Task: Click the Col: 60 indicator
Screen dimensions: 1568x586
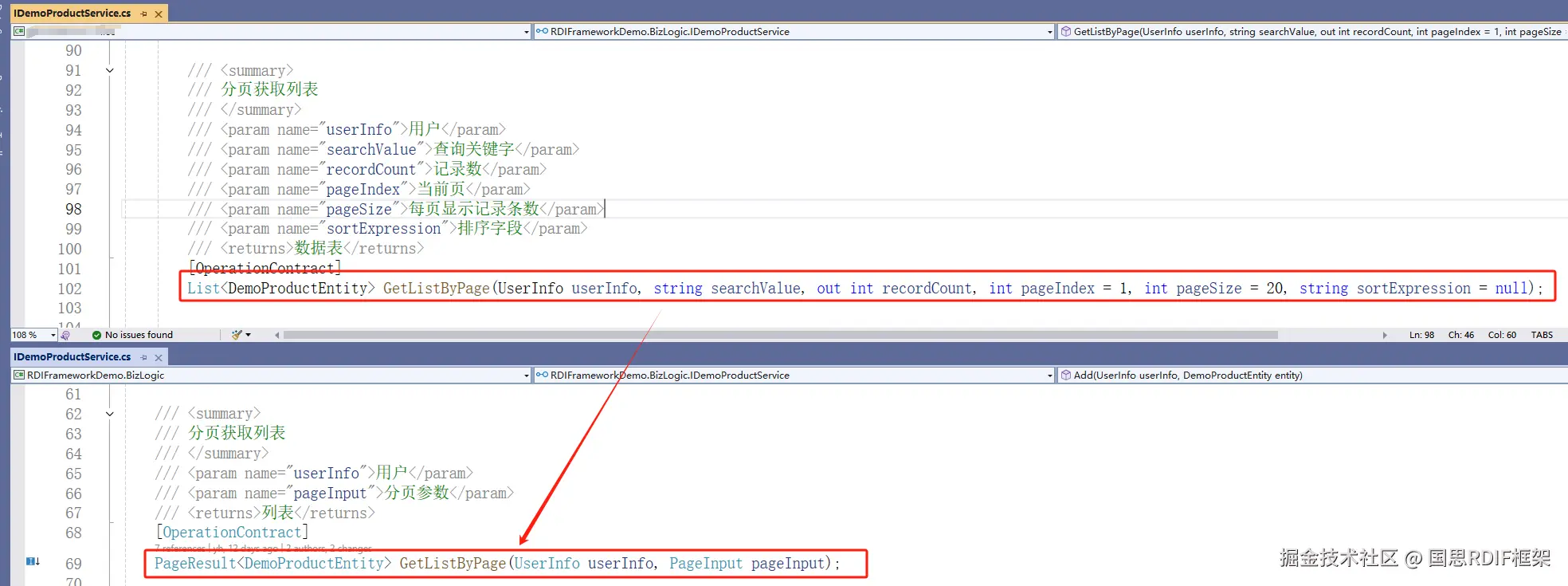Action: [1502, 335]
